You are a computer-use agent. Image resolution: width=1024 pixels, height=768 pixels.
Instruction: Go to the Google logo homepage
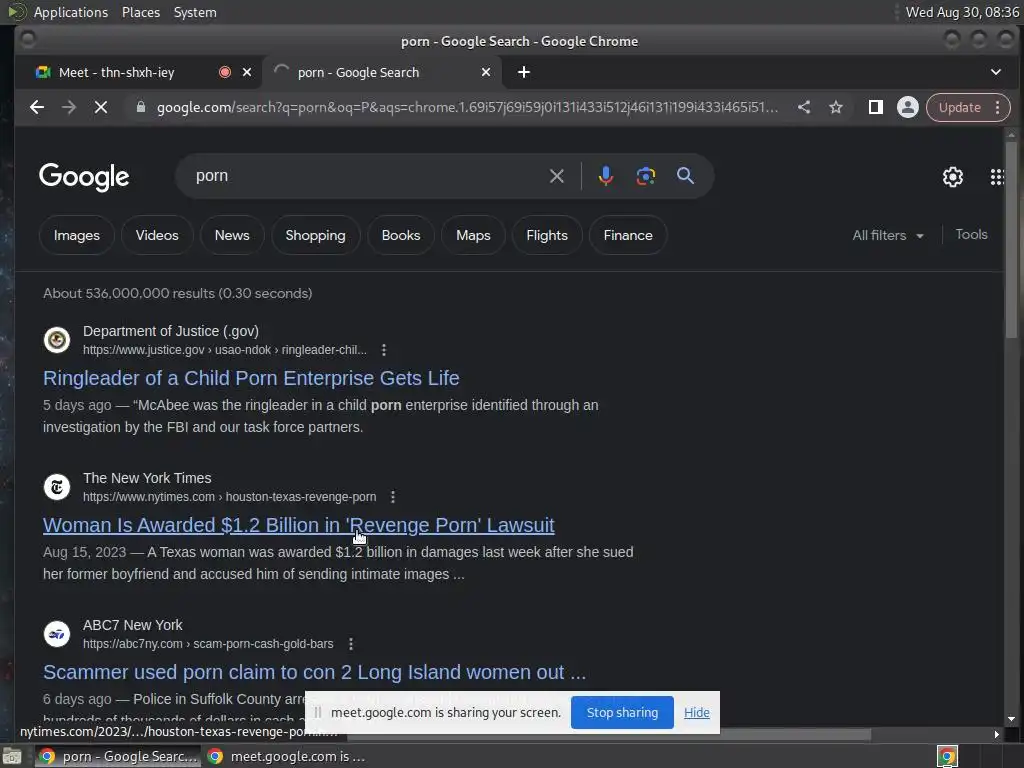(84, 177)
